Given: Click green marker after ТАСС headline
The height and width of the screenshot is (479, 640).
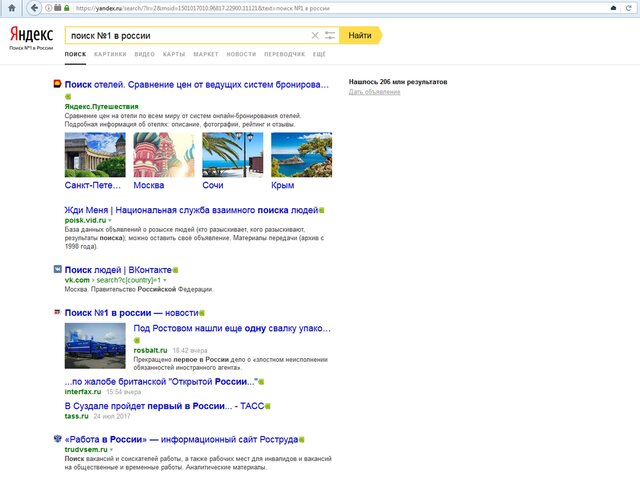Looking at the screenshot, I should tap(268, 406).
